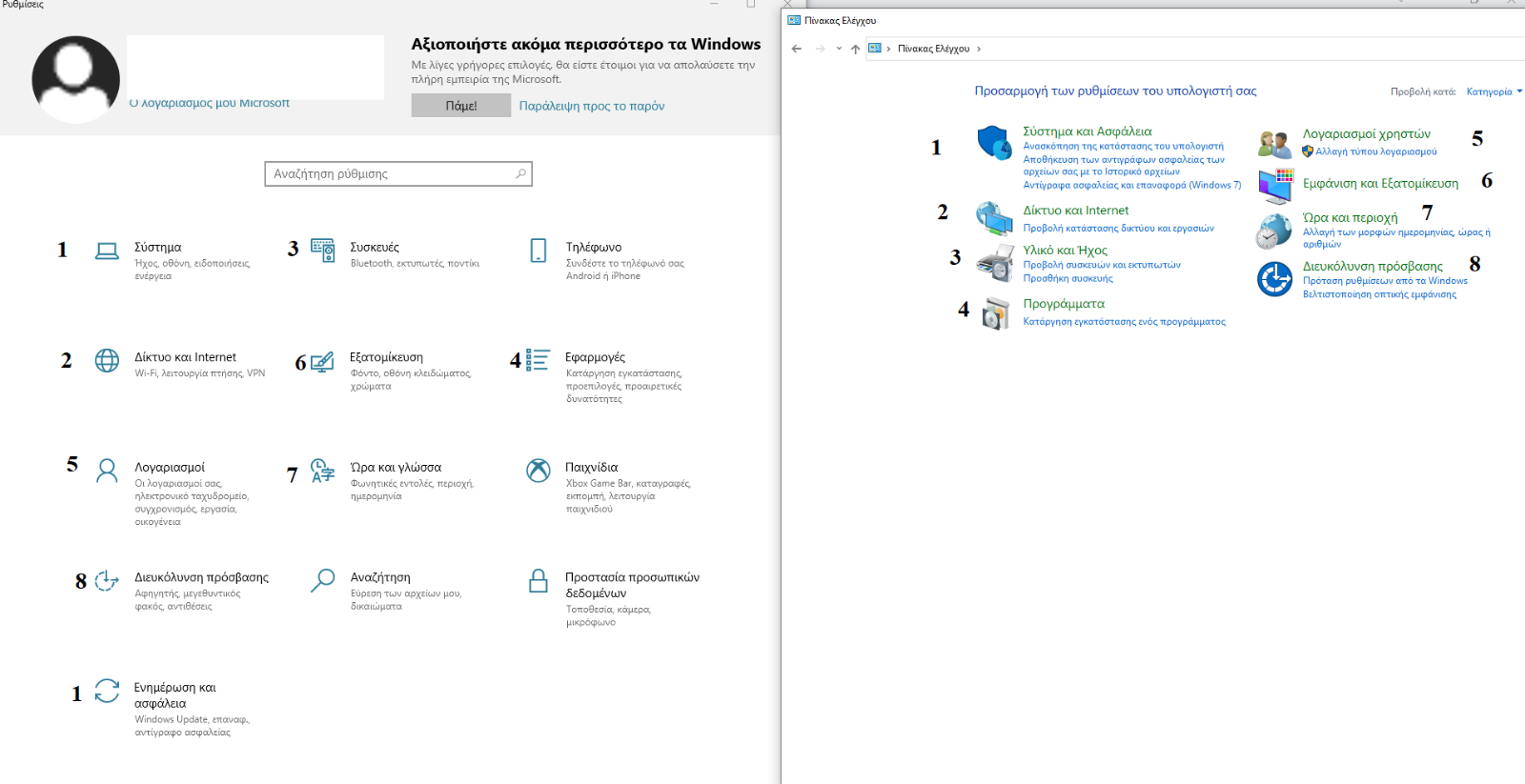This screenshot has height=784, width=1525.
Task: Click the Προγράμματα disc-box icon
Action: coord(995,313)
